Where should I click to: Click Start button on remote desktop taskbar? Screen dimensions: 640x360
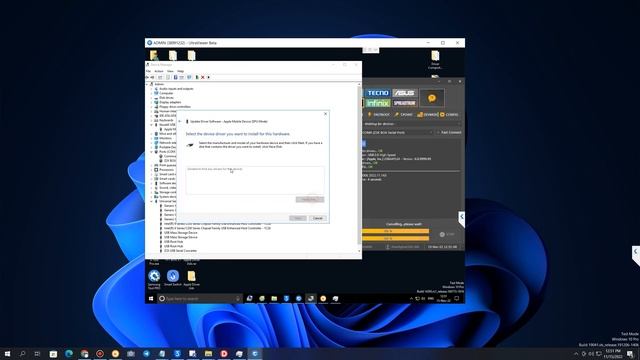pos(151,299)
